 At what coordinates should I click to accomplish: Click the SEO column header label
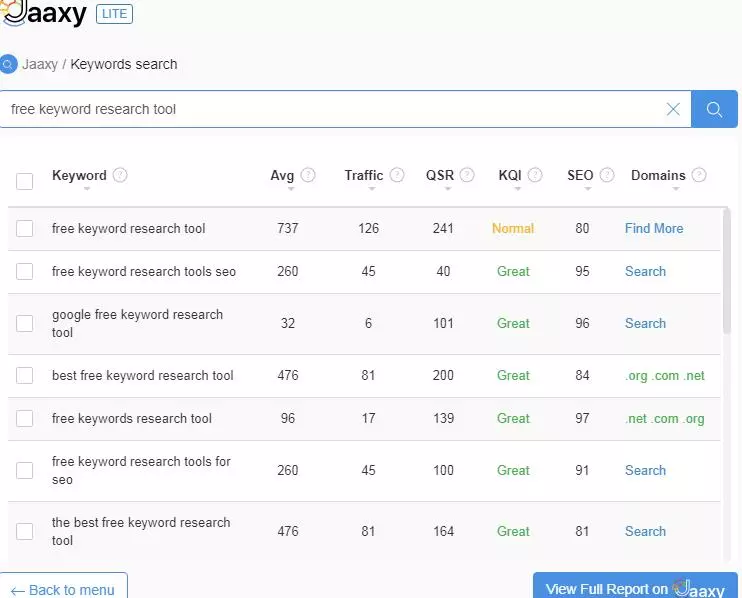point(580,176)
